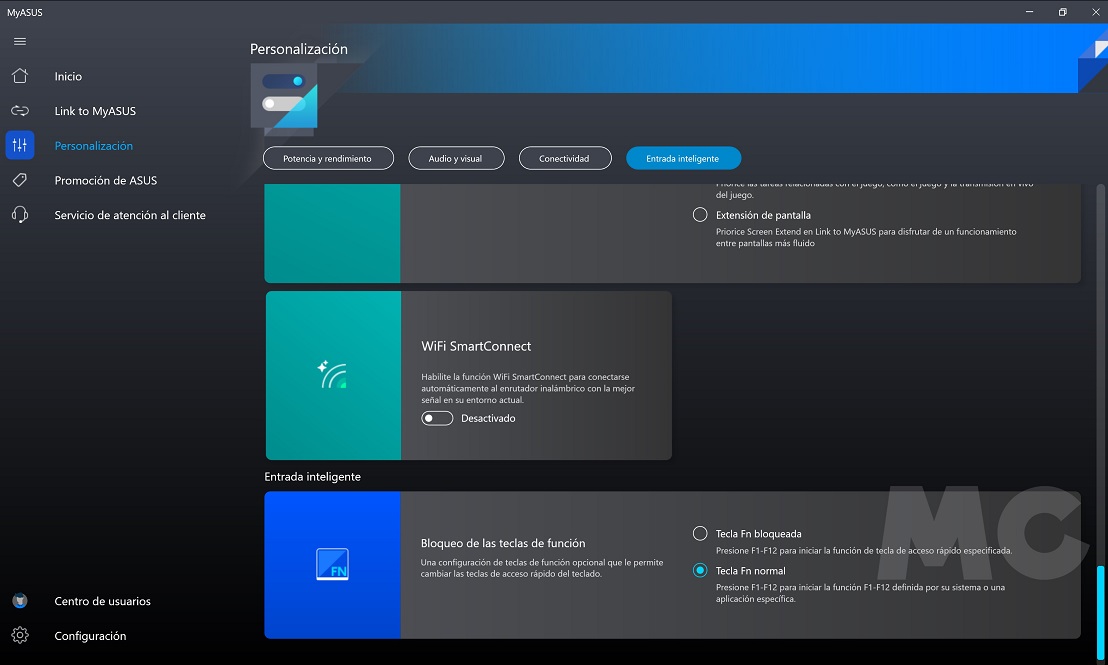Go to the Conectividad tab
1108x665 pixels.
click(564, 158)
